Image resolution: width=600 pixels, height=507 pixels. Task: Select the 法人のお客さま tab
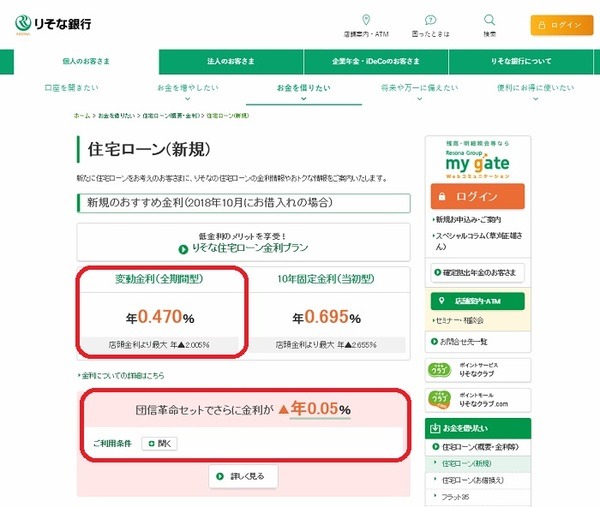click(x=231, y=61)
